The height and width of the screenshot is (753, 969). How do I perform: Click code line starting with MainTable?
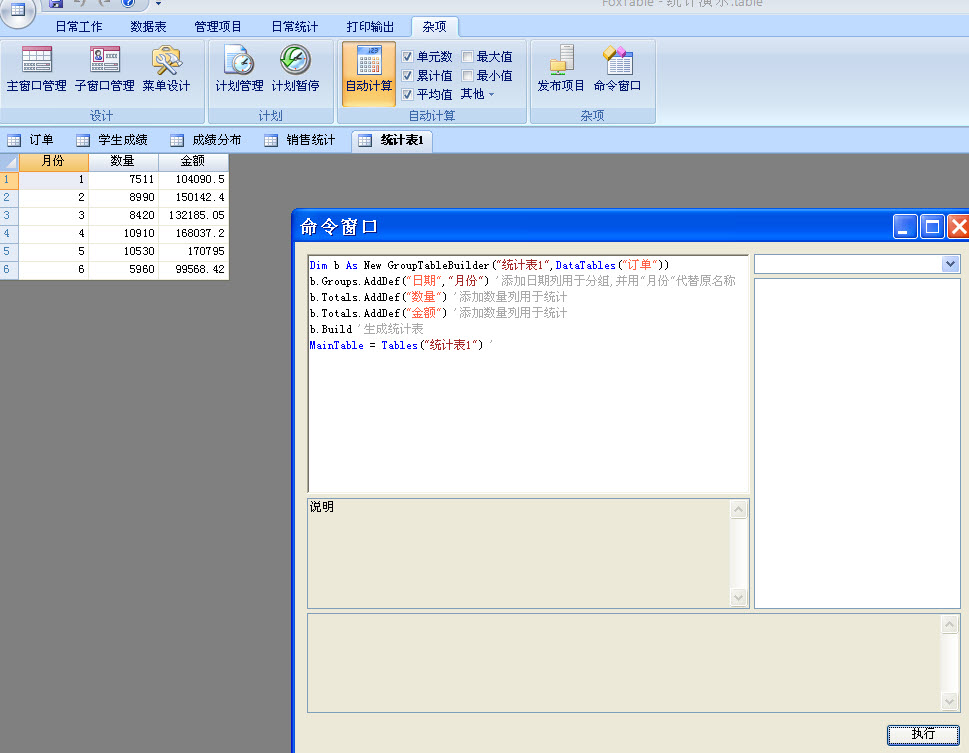[400, 346]
